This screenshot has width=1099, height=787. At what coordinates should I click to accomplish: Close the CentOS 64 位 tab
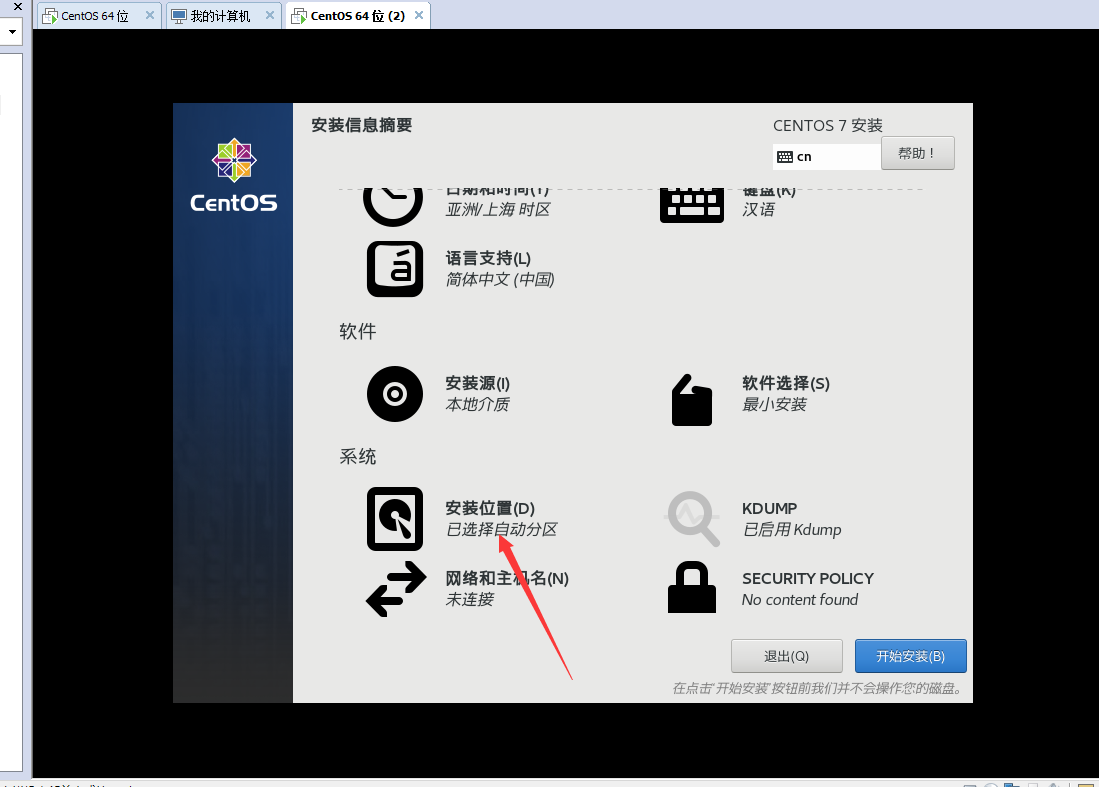(149, 15)
